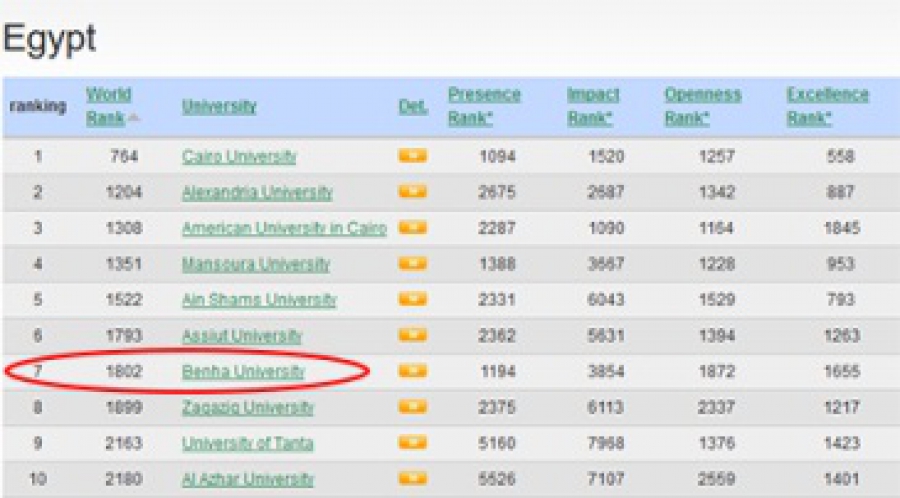Image resolution: width=900 pixels, height=498 pixels.
Task: Sort by Excellence Rank header
Action: coord(827,106)
